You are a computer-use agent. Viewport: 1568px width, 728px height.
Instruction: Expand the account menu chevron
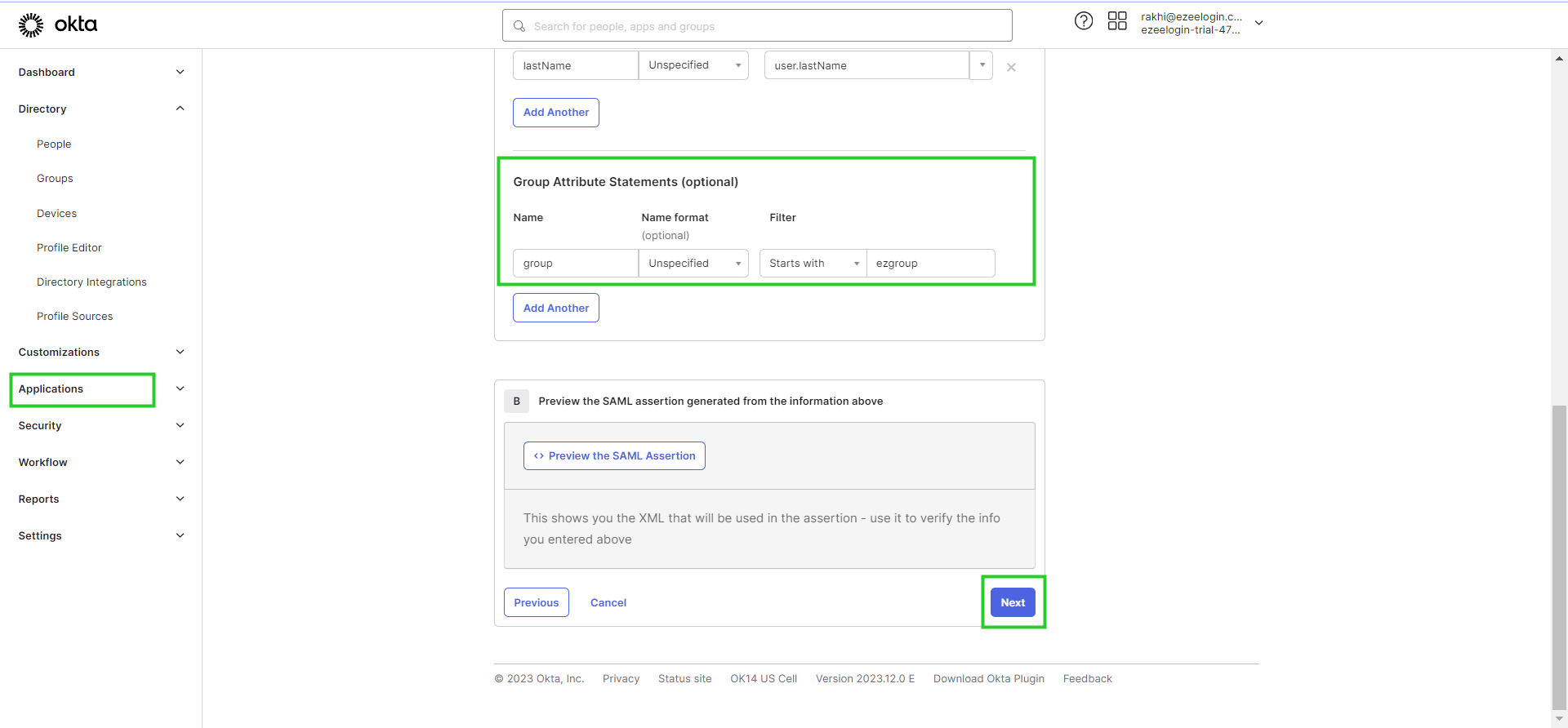point(1258,23)
